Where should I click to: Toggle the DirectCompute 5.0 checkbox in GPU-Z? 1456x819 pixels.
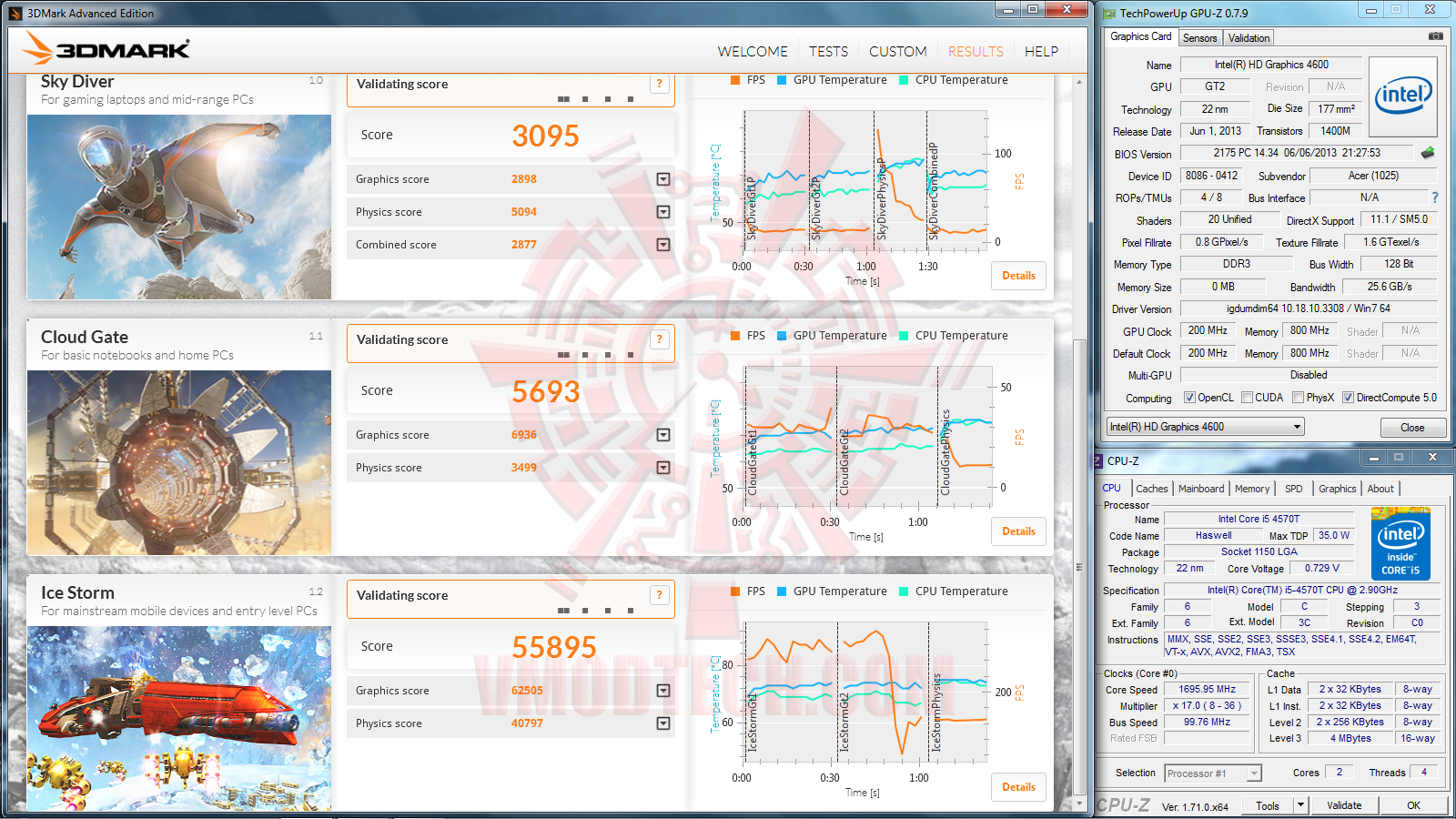point(1348,398)
